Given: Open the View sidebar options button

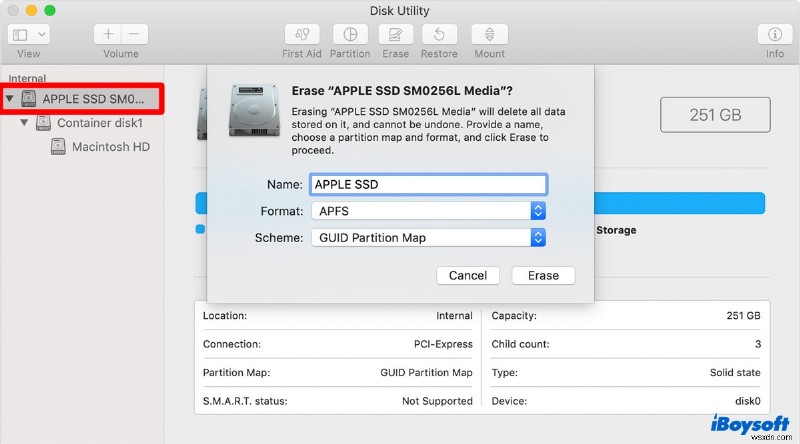Looking at the screenshot, I should pyautogui.click(x=19, y=35).
